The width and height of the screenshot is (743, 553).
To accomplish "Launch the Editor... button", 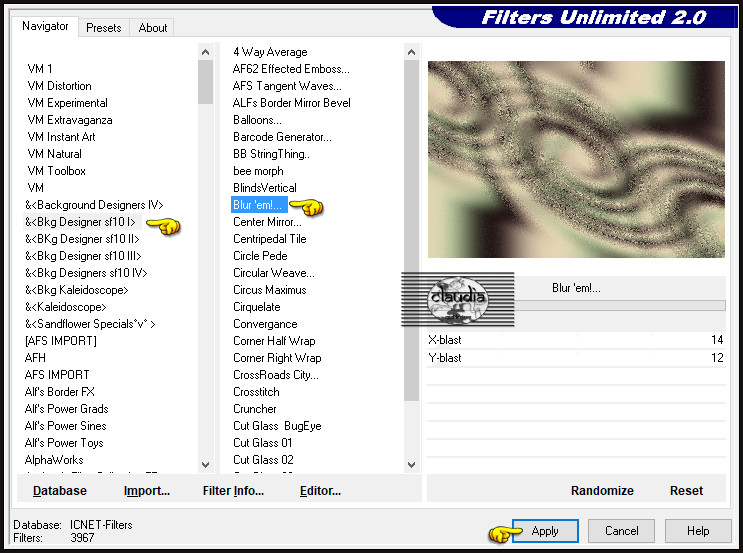I will [x=320, y=490].
